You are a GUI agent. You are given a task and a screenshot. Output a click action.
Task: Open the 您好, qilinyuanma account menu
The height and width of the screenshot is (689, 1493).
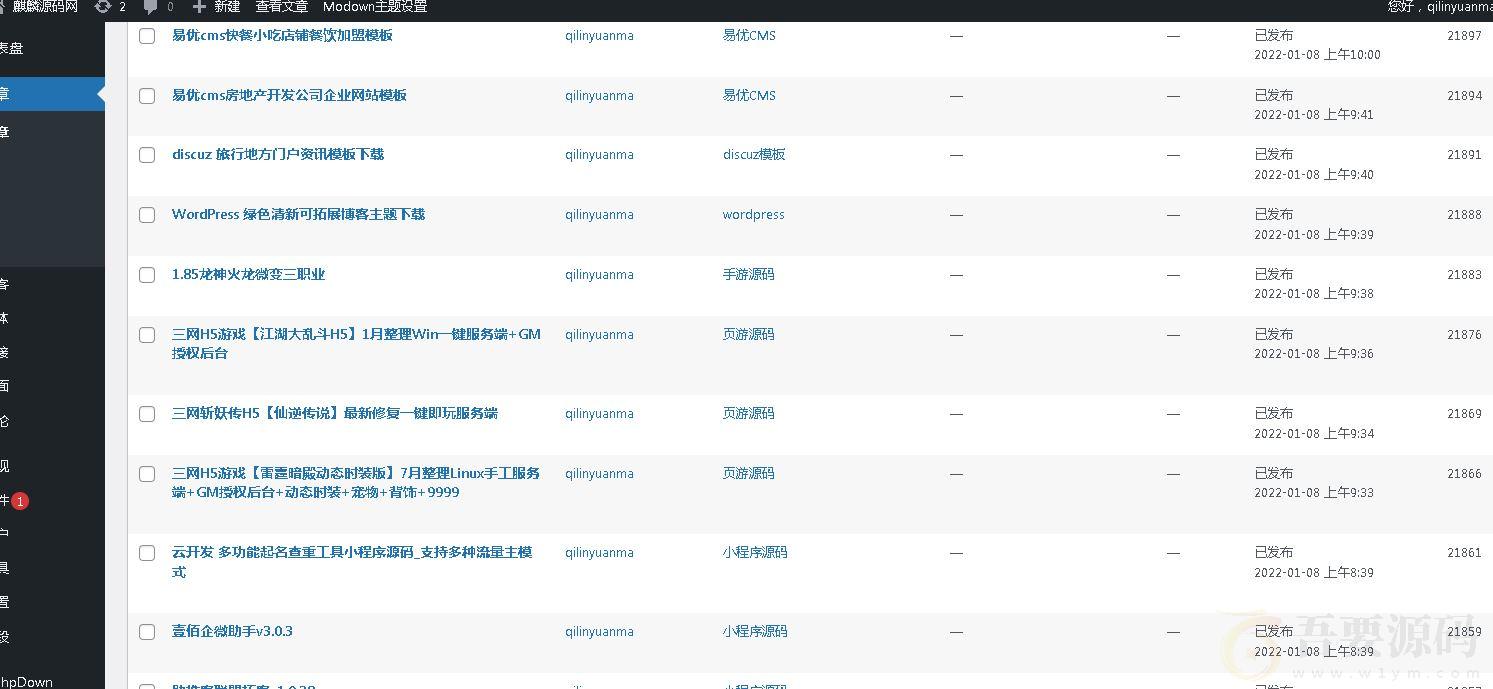pos(1440,6)
